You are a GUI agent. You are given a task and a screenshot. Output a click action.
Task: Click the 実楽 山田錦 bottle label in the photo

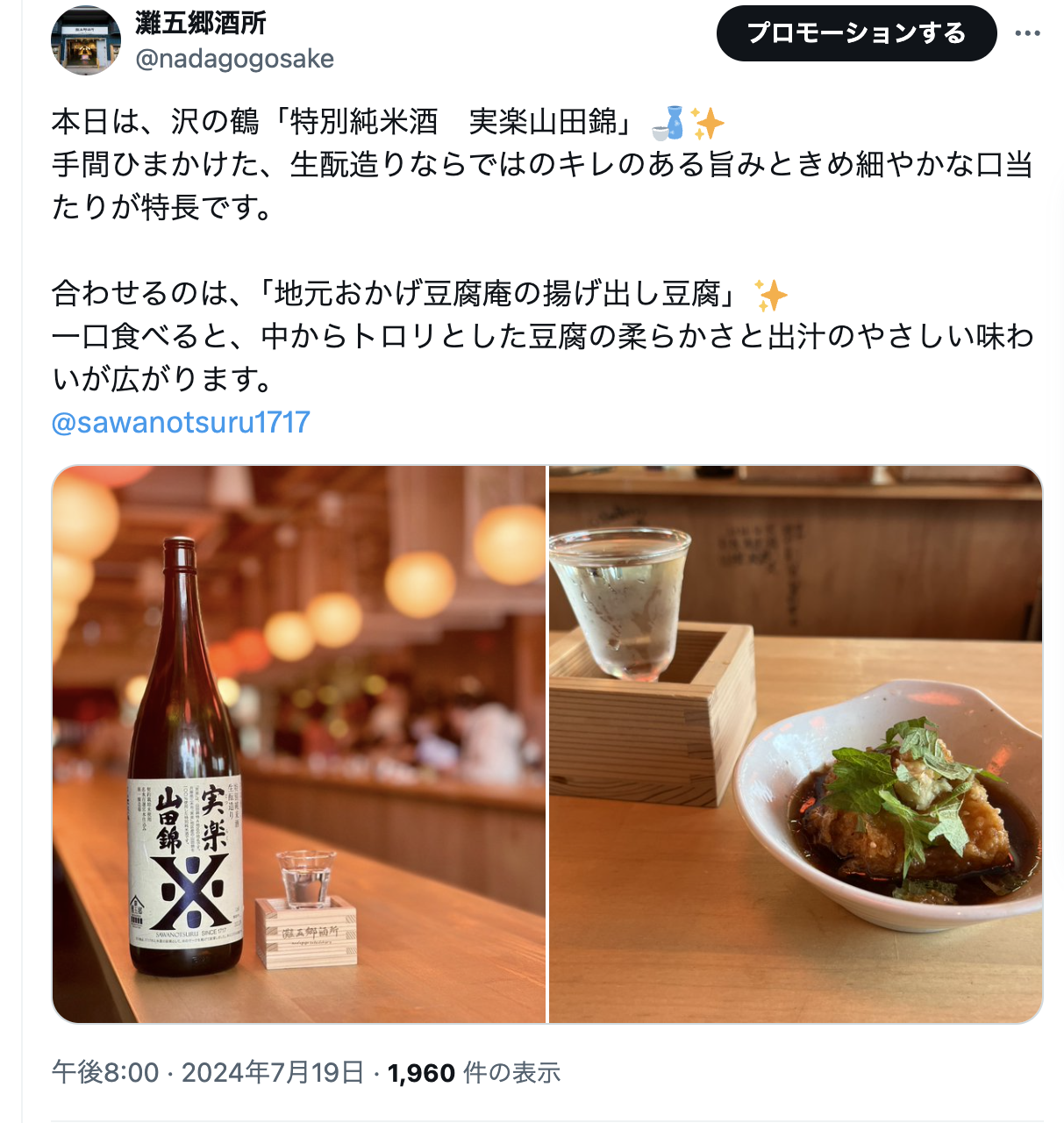[184, 866]
